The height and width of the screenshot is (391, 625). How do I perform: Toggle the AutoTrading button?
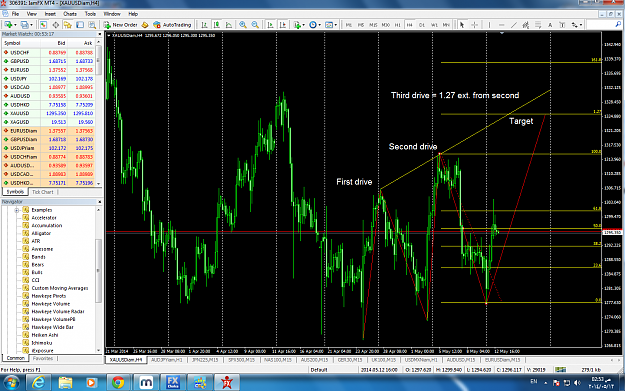(x=173, y=25)
